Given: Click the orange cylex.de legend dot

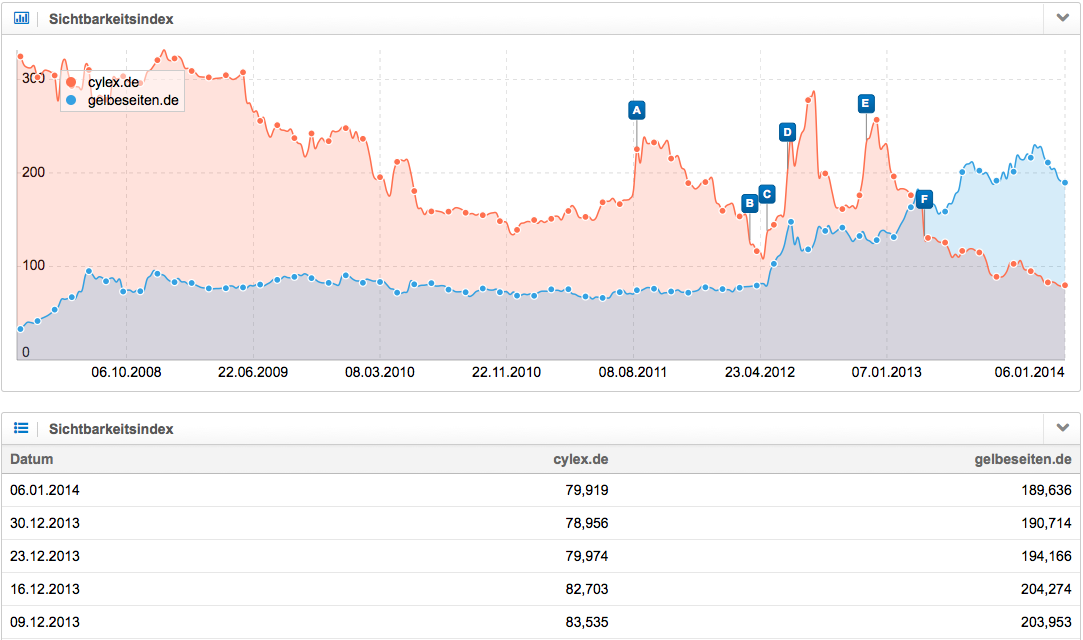Looking at the screenshot, I should tap(71, 83).
